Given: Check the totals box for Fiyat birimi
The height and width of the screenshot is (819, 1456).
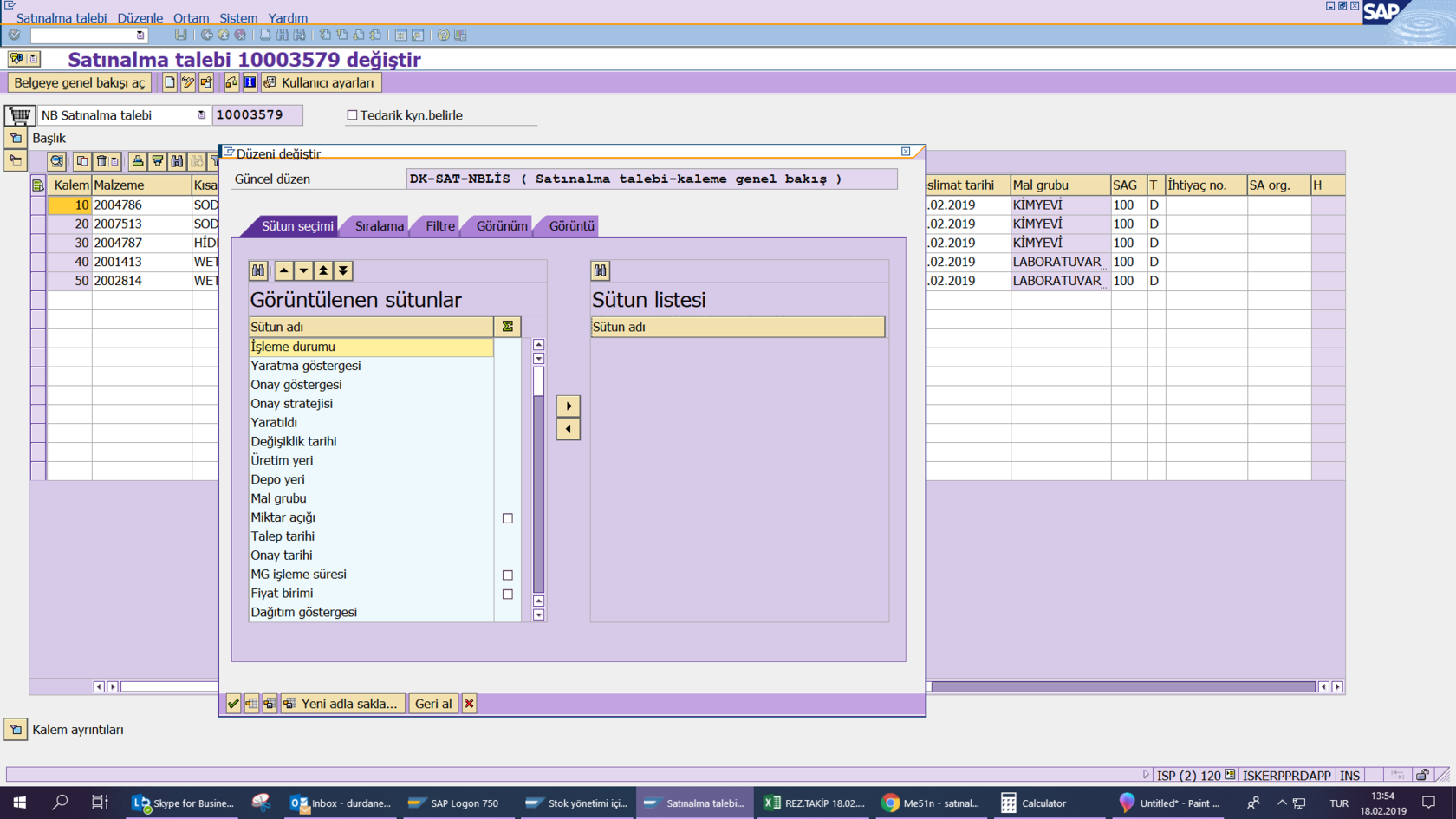Looking at the screenshot, I should coord(508,595).
